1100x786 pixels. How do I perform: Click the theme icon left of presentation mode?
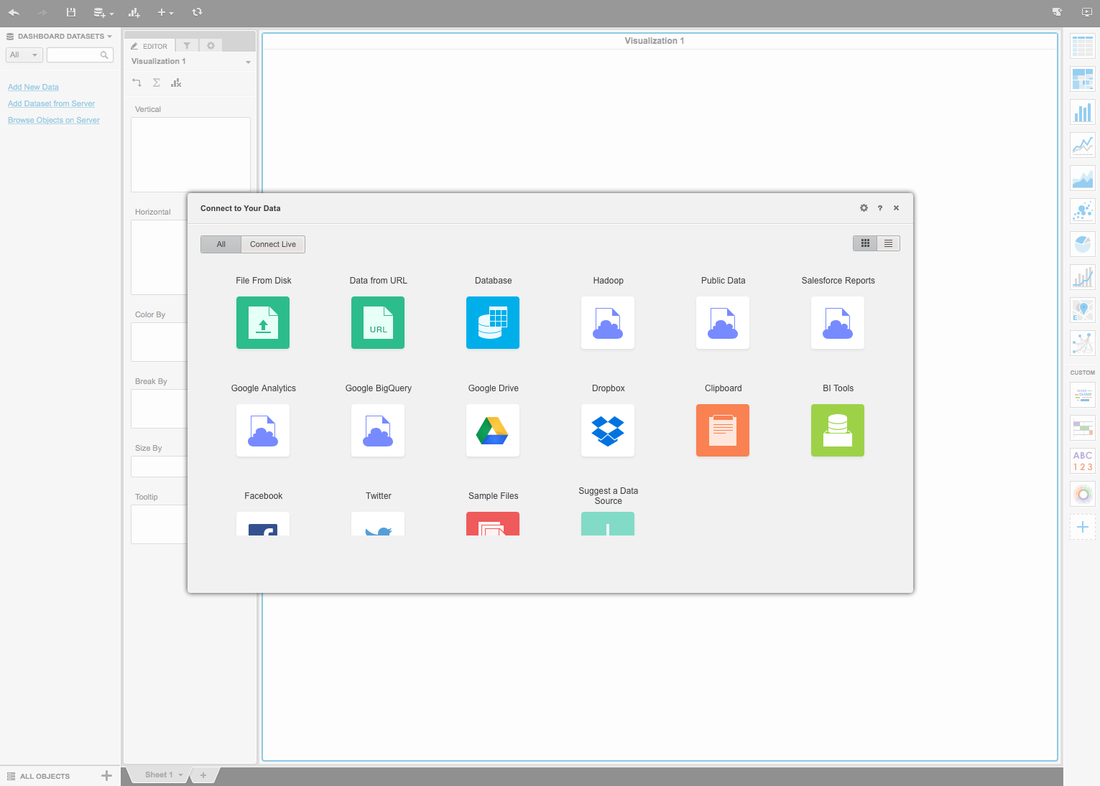[1057, 12]
